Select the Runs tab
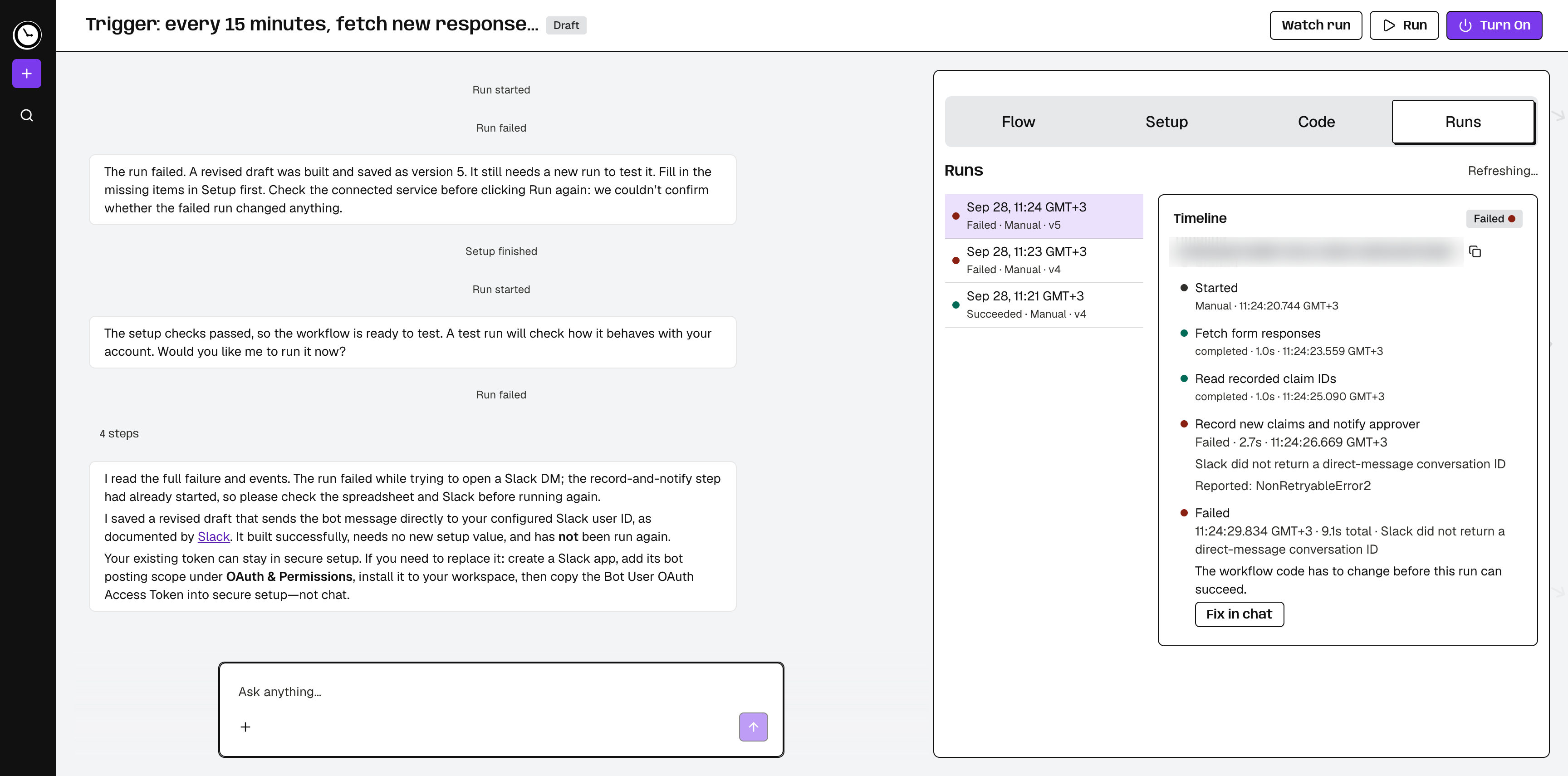Viewport: 1568px width, 776px height. [x=1463, y=122]
